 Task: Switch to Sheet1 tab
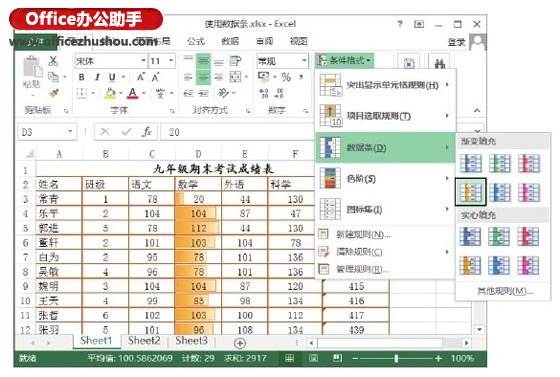pyautogui.click(x=96, y=341)
